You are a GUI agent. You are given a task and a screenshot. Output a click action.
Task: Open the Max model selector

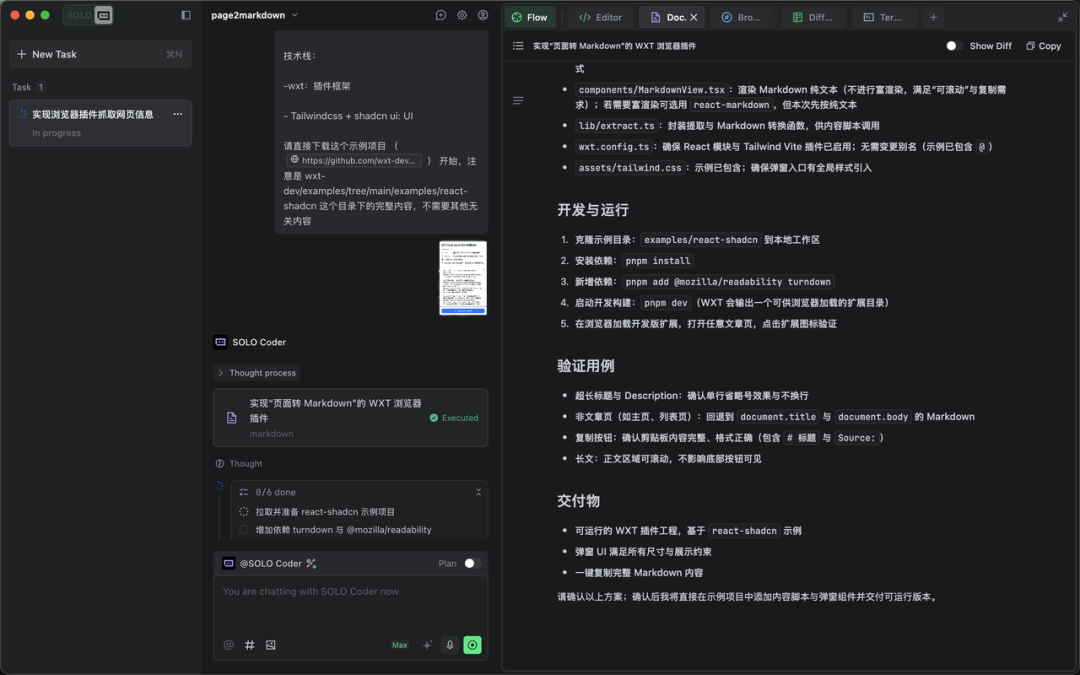point(399,645)
